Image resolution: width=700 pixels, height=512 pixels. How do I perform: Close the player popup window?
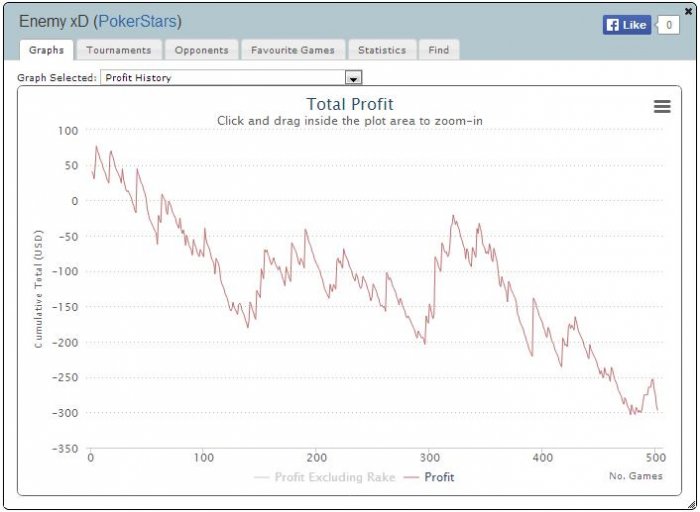point(689,11)
